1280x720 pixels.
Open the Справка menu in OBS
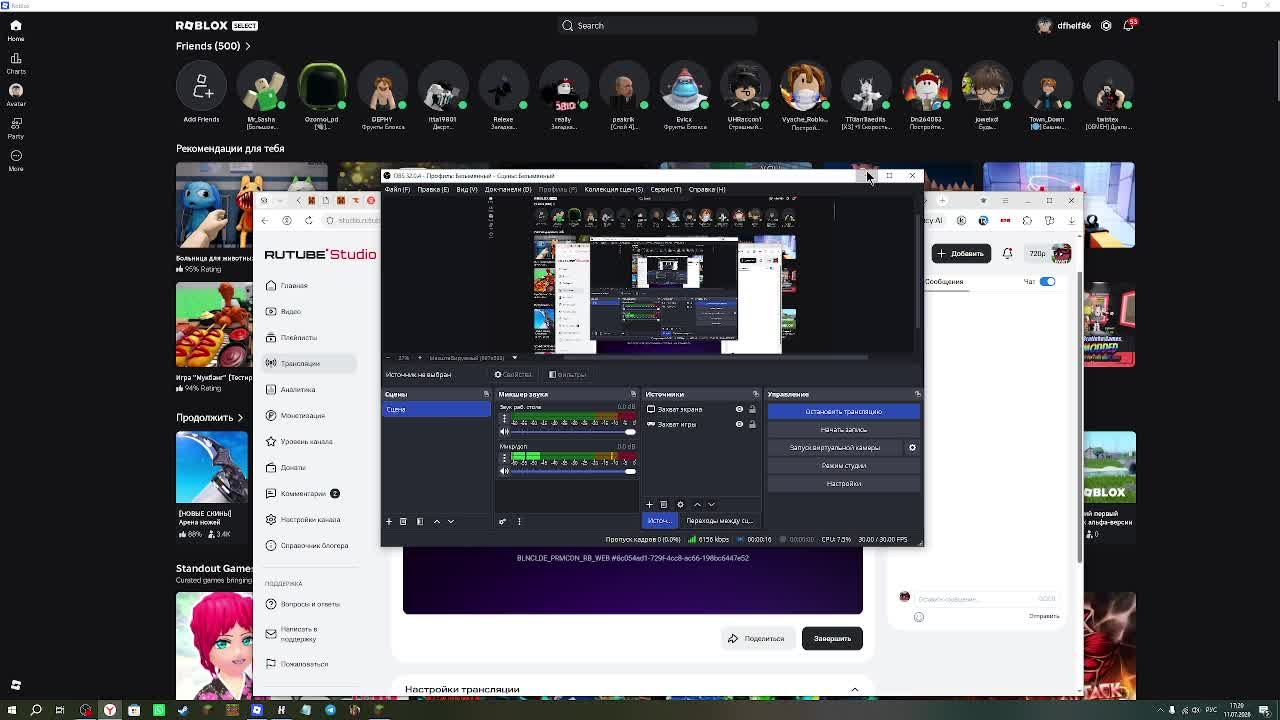[x=707, y=189]
